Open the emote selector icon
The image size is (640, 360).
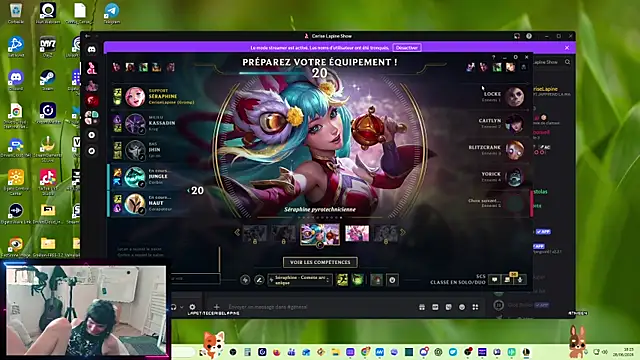pos(392,280)
